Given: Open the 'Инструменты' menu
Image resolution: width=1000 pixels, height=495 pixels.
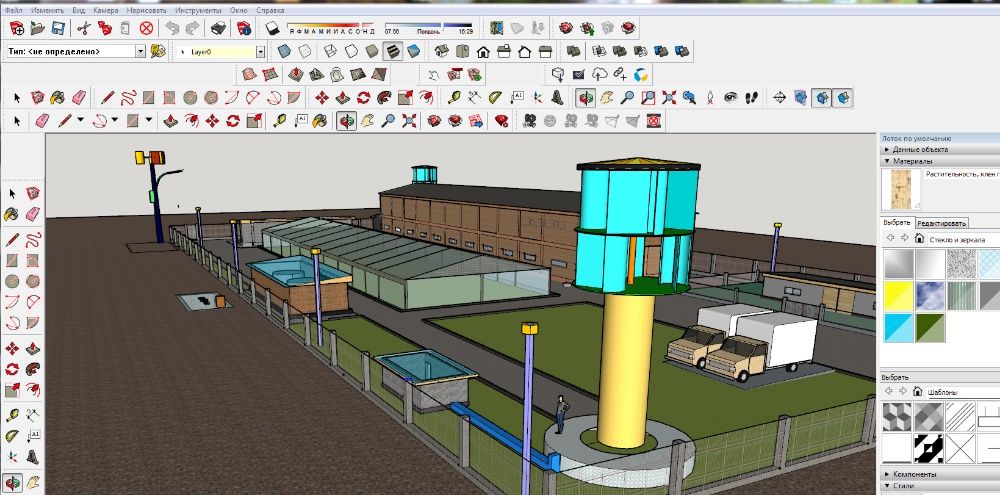Looking at the screenshot, I should (x=198, y=10).
